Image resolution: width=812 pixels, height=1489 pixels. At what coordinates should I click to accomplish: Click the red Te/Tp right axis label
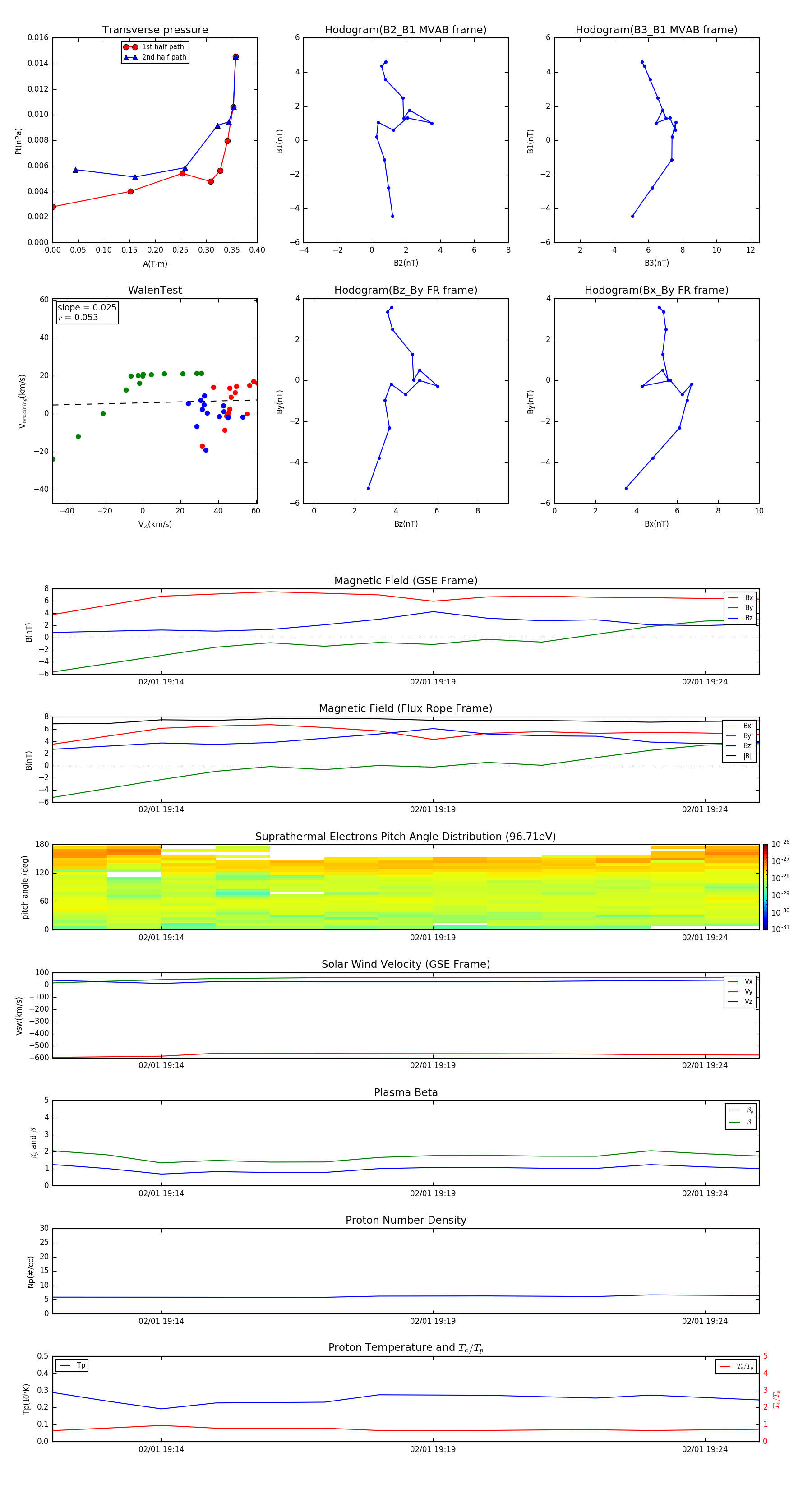pyautogui.click(x=777, y=1399)
